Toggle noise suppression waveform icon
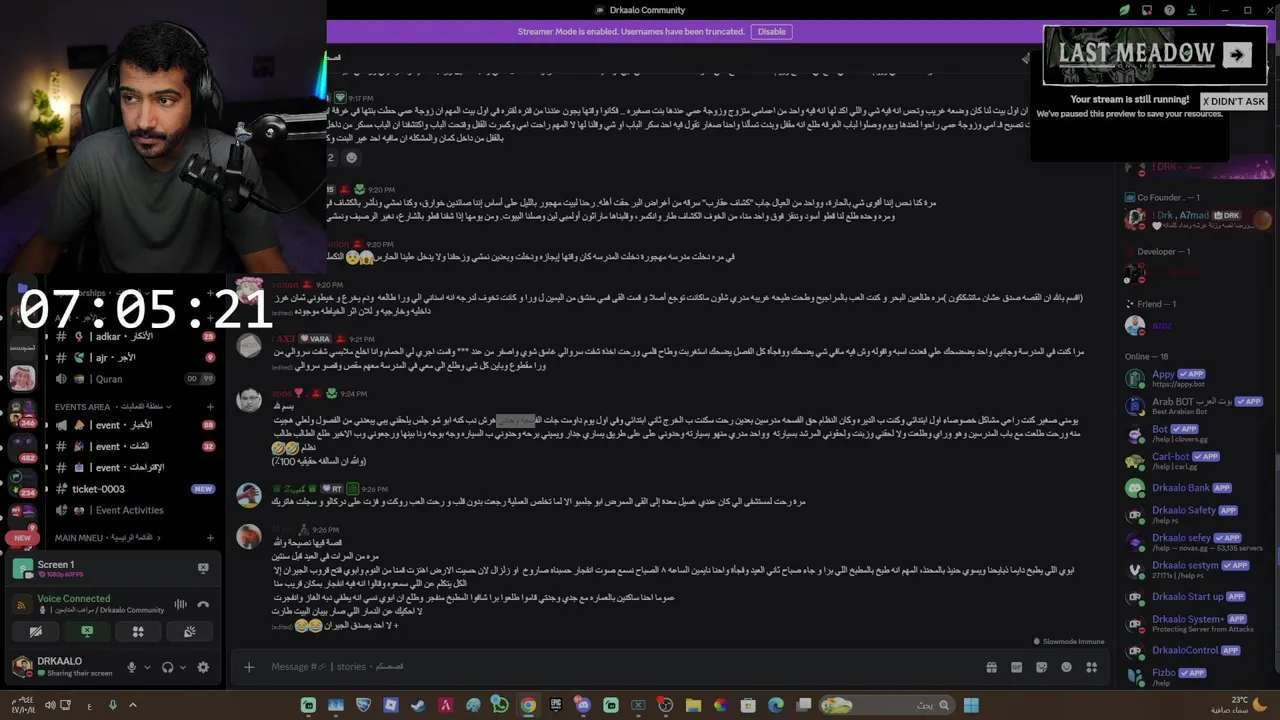The width and height of the screenshot is (1280, 720). [x=181, y=604]
